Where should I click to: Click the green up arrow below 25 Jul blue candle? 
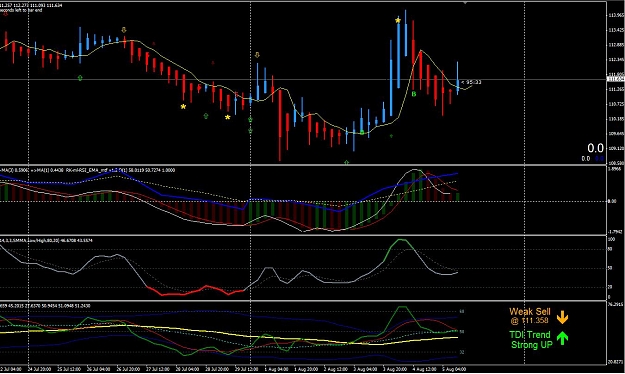(x=80, y=78)
